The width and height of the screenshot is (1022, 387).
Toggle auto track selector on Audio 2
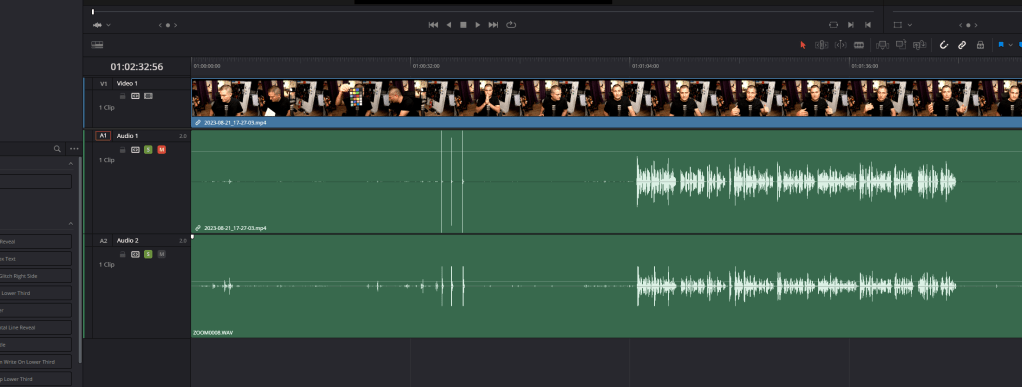(136, 254)
